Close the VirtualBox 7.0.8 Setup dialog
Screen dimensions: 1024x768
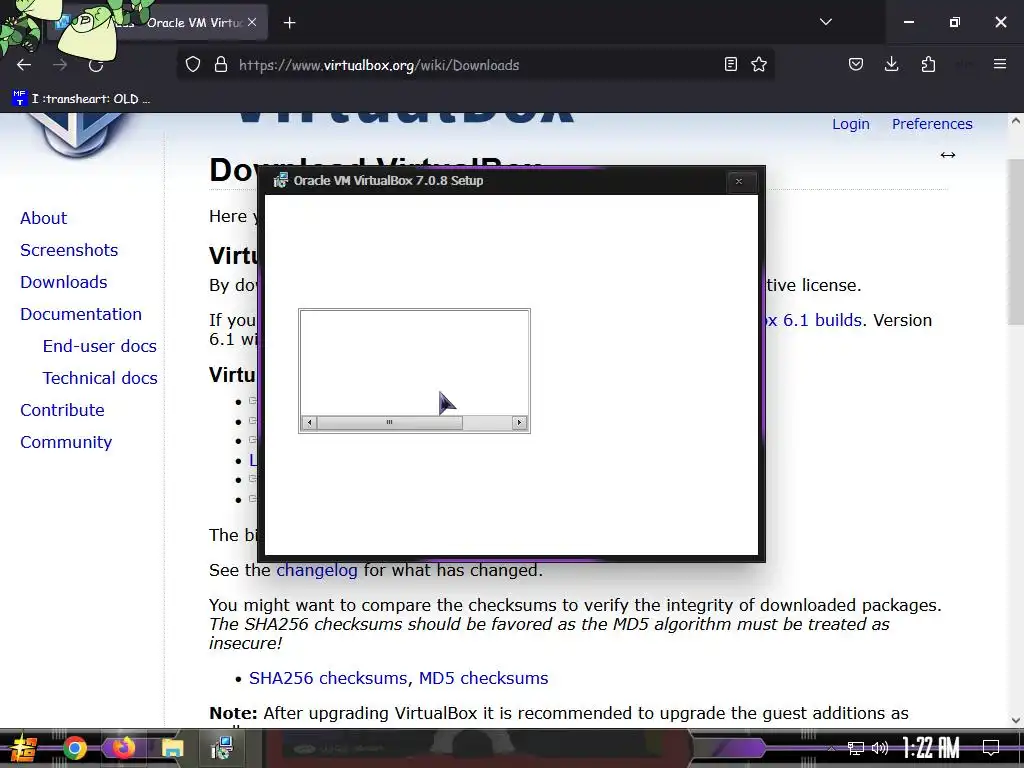pyautogui.click(x=739, y=181)
